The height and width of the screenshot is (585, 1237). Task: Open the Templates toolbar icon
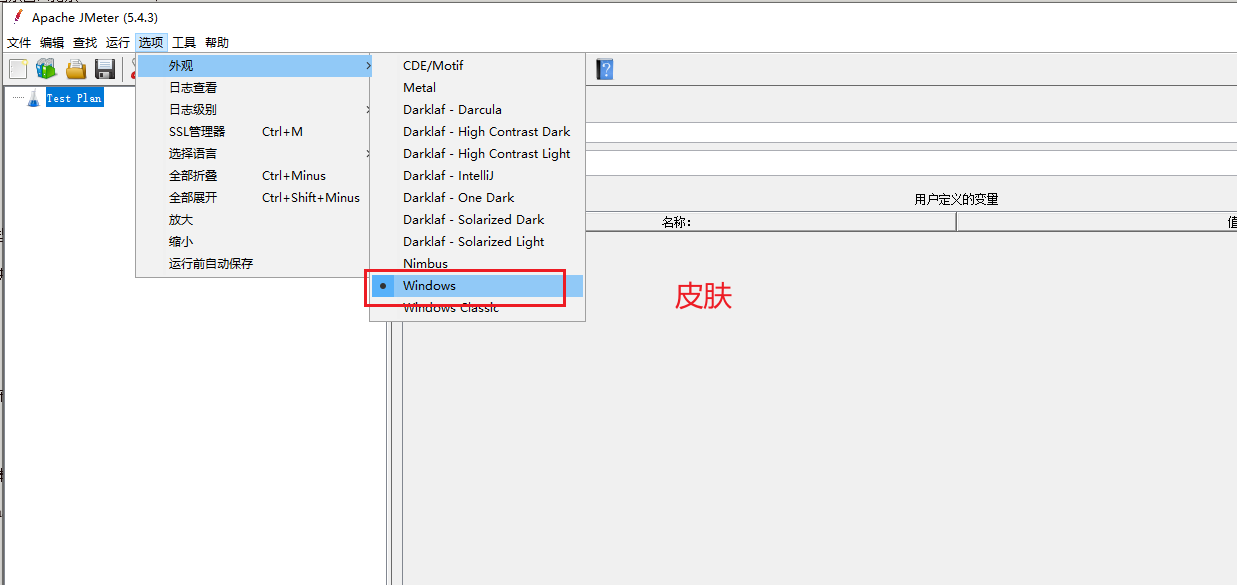(x=47, y=69)
